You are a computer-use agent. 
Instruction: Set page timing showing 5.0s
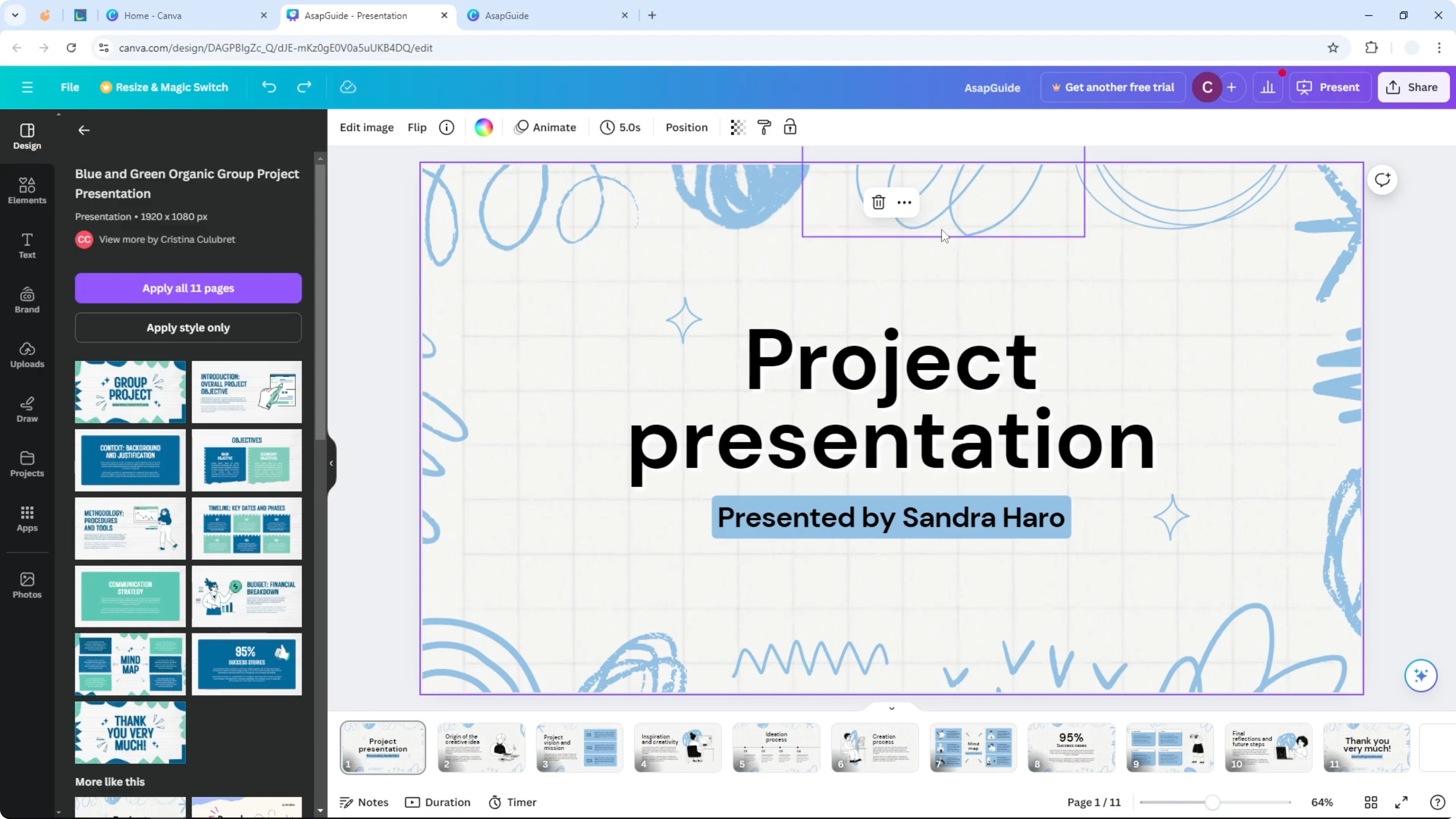(x=621, y=127)
